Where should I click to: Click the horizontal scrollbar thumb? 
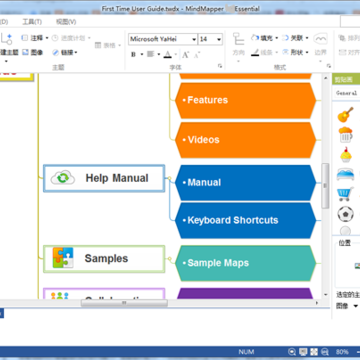tap(124, 303)
